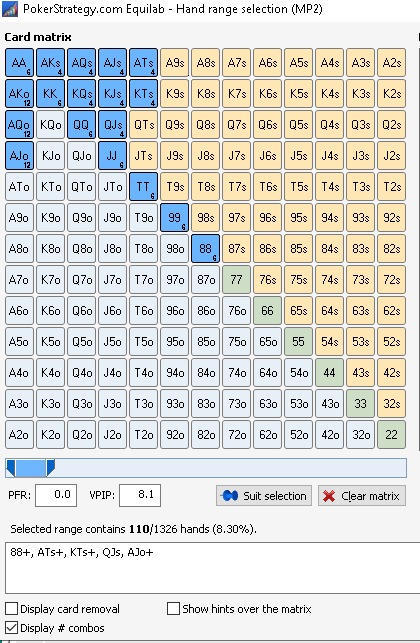
Task: Deselect the TT pair cell
Action: coord(144,187)
